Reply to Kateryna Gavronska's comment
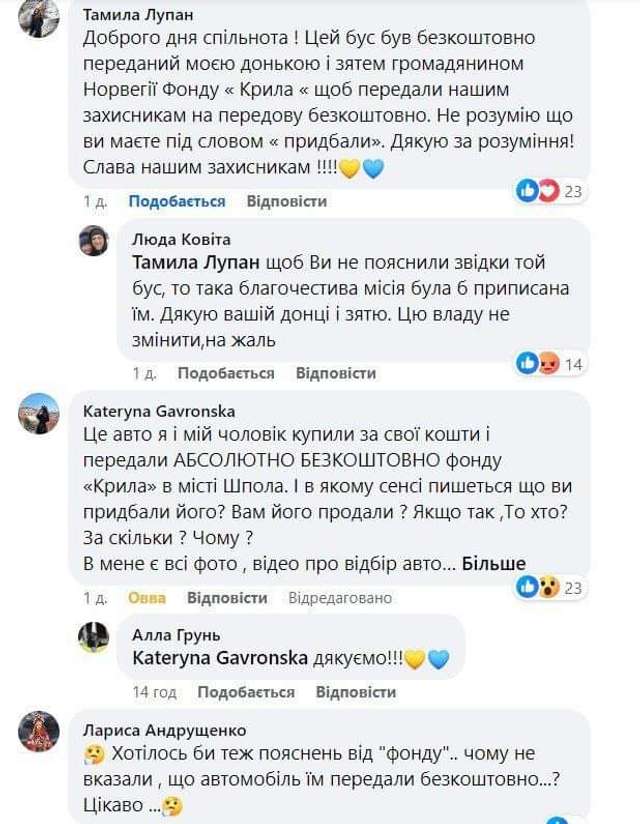This screenshot has width=640, height=824. pyautogui.click(x=227, y=598)
